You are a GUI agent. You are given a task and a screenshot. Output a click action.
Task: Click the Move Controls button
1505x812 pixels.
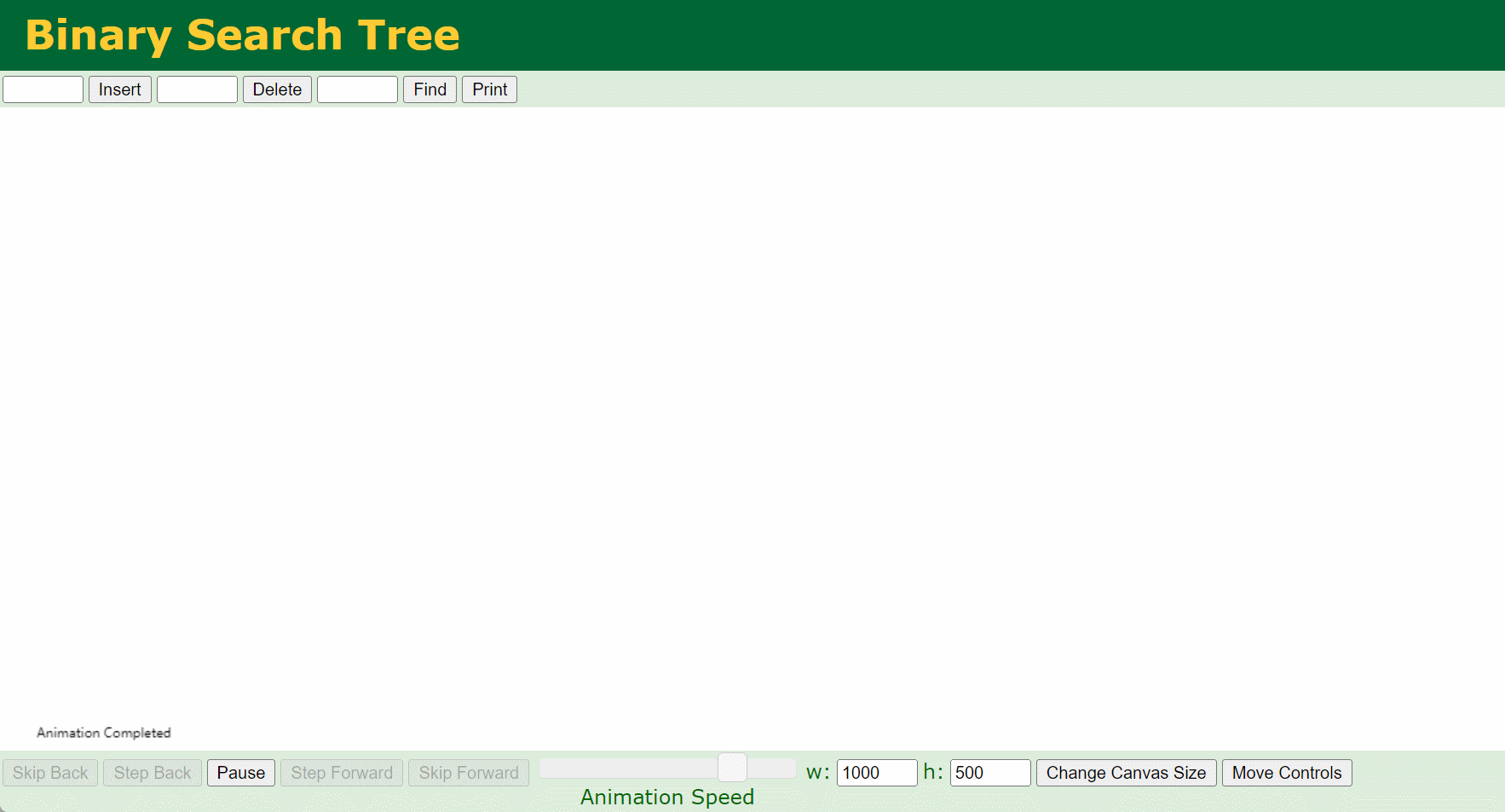tap(1287, 773)
